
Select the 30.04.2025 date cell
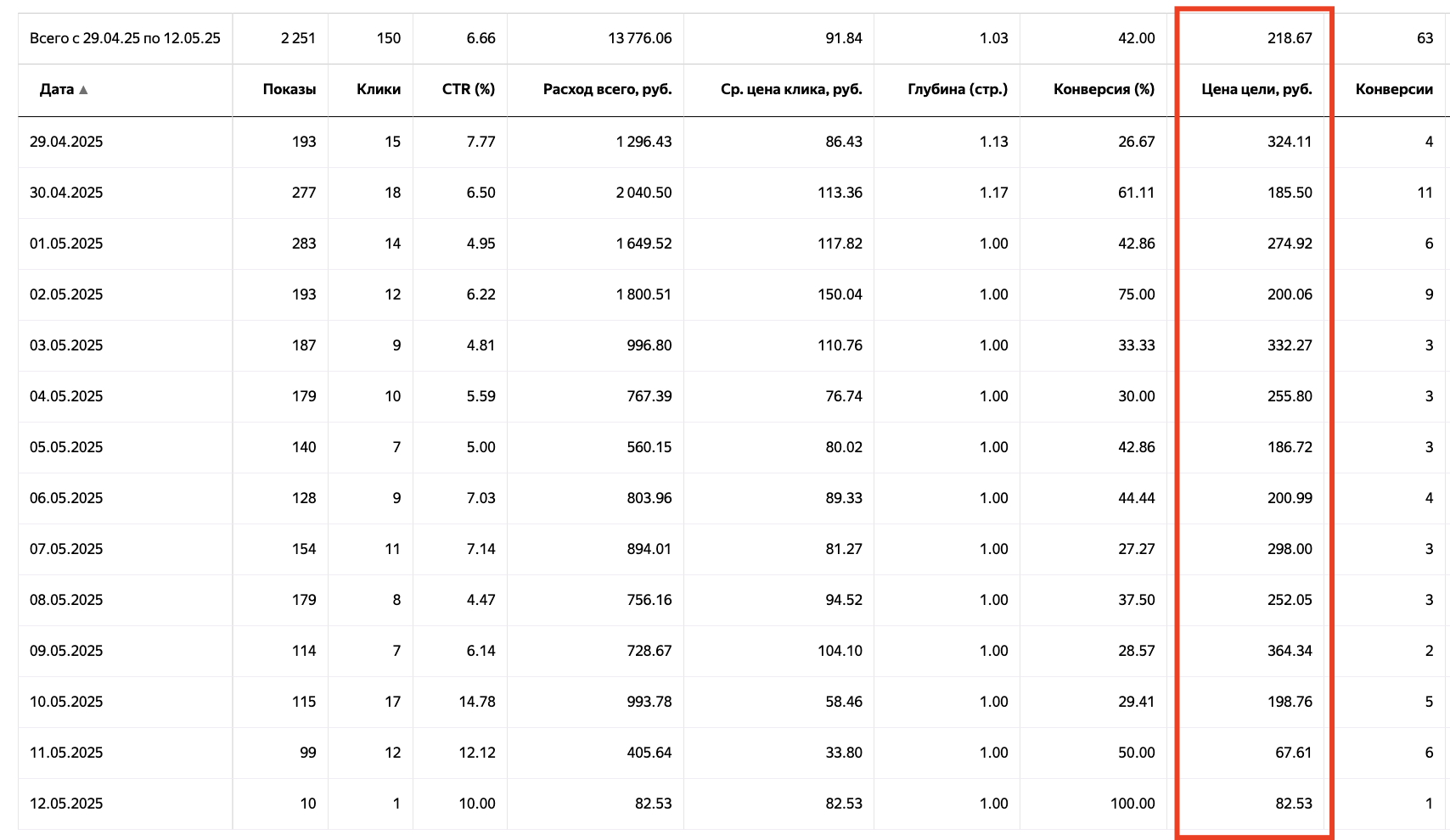pos(66,193)
